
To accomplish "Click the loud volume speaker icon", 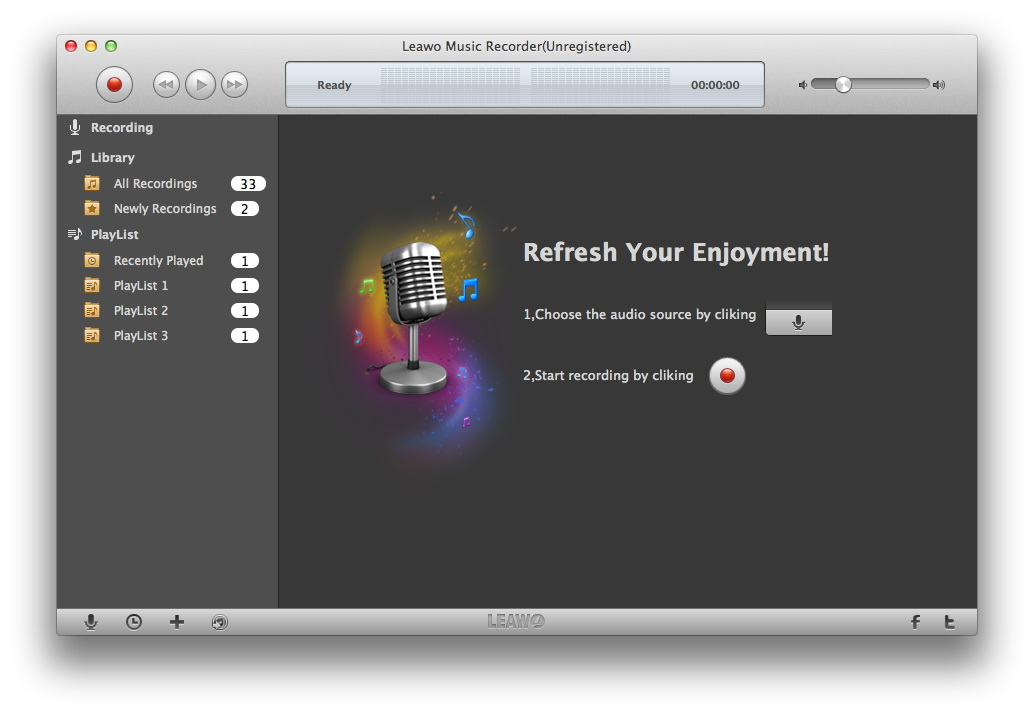I will click(x=938, y=85).
